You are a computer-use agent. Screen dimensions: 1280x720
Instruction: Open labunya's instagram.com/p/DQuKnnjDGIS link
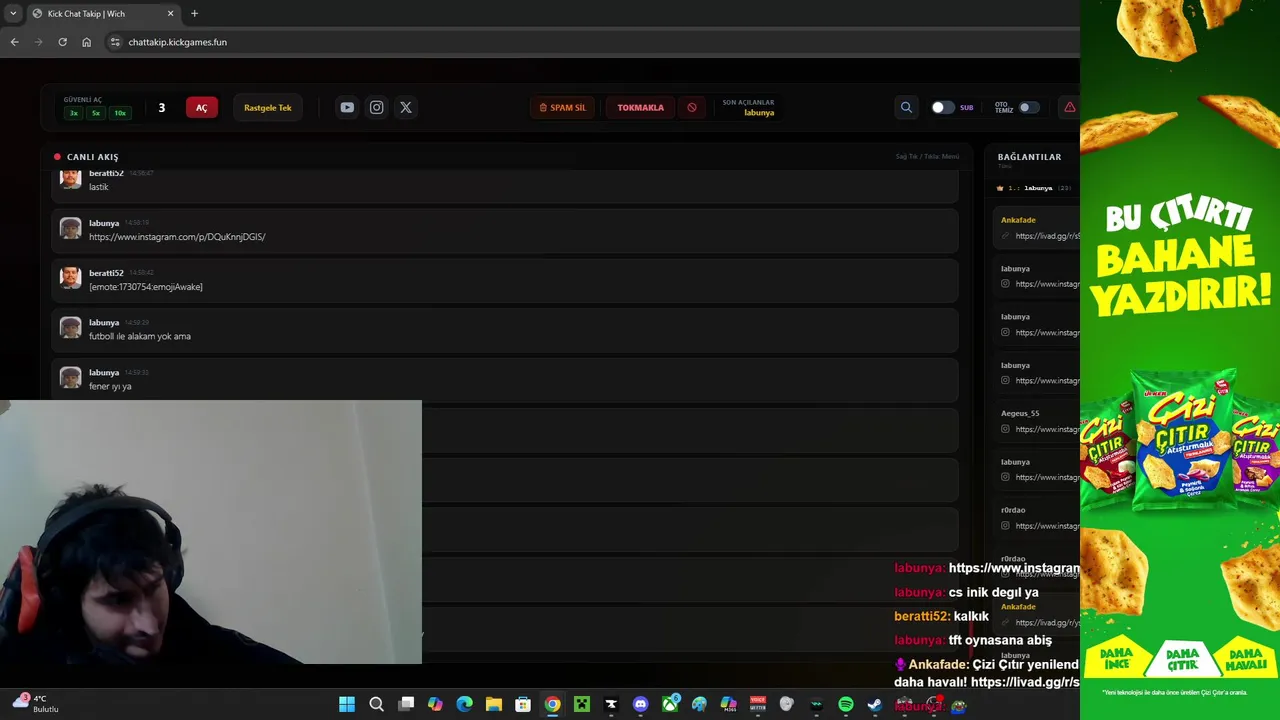(177, 237)
